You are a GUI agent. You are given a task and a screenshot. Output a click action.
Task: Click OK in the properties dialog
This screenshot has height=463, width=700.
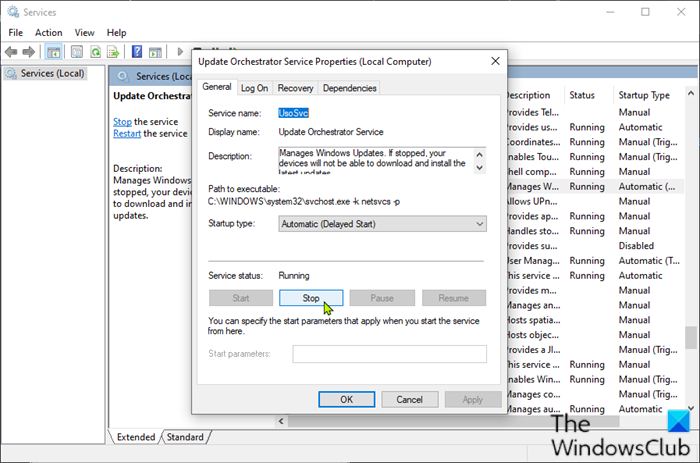click(x=347, y=400)
